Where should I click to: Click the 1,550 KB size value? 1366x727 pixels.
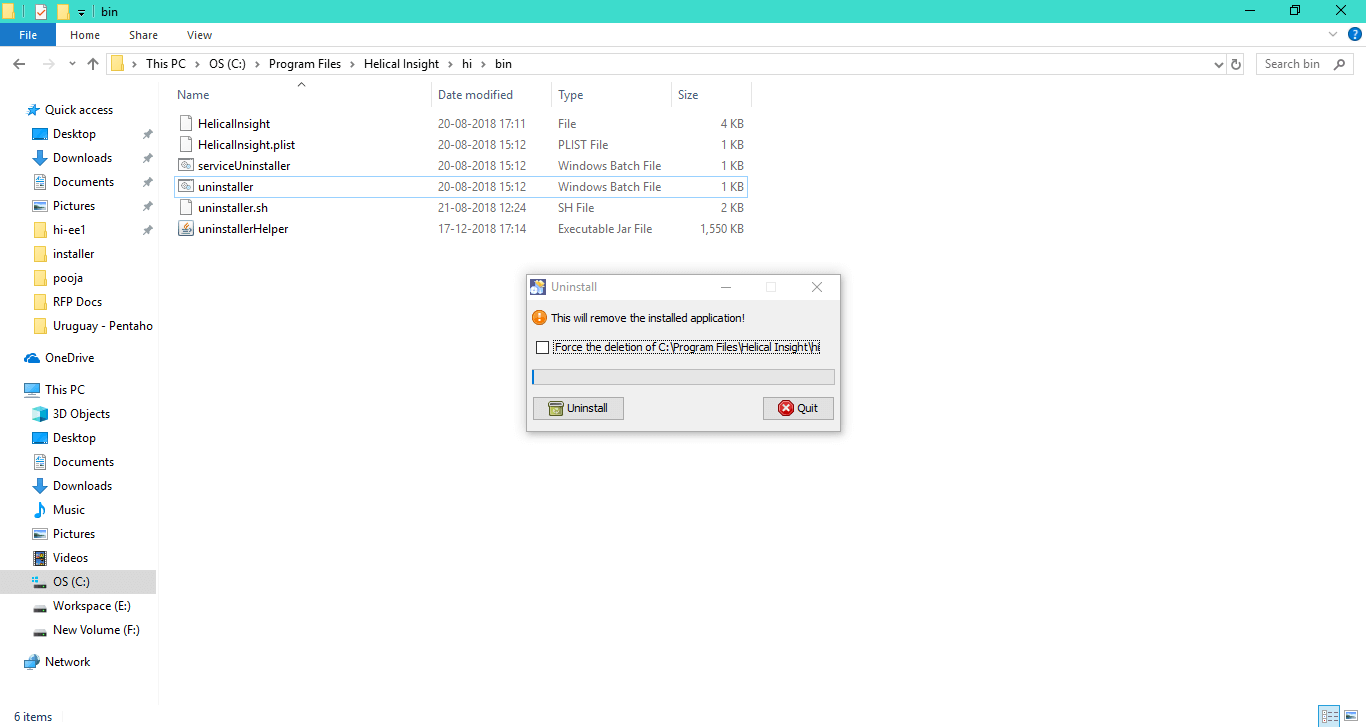click(x=722, y=229)
